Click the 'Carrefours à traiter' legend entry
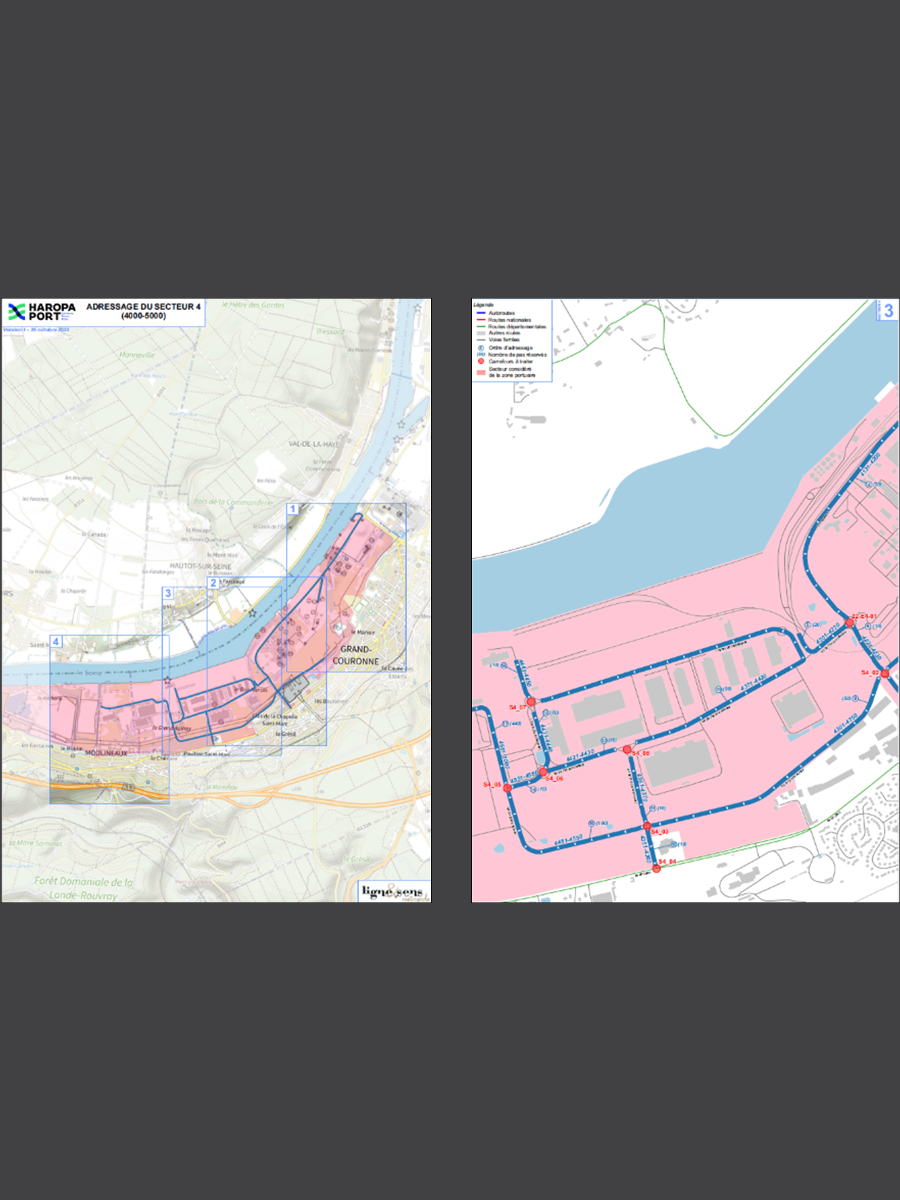Viewport: 900px width, 1200px height. point(510,360)
